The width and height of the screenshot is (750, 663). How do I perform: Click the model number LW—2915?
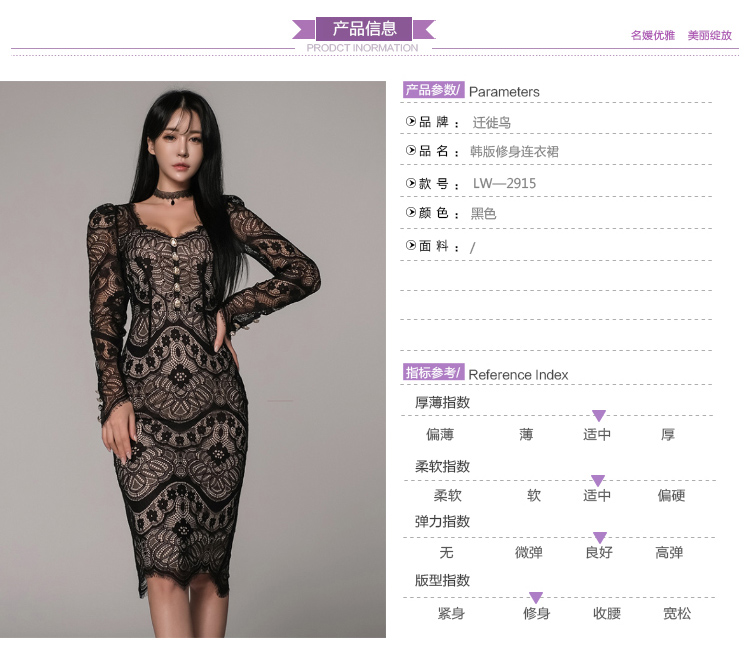pos(504,183)
